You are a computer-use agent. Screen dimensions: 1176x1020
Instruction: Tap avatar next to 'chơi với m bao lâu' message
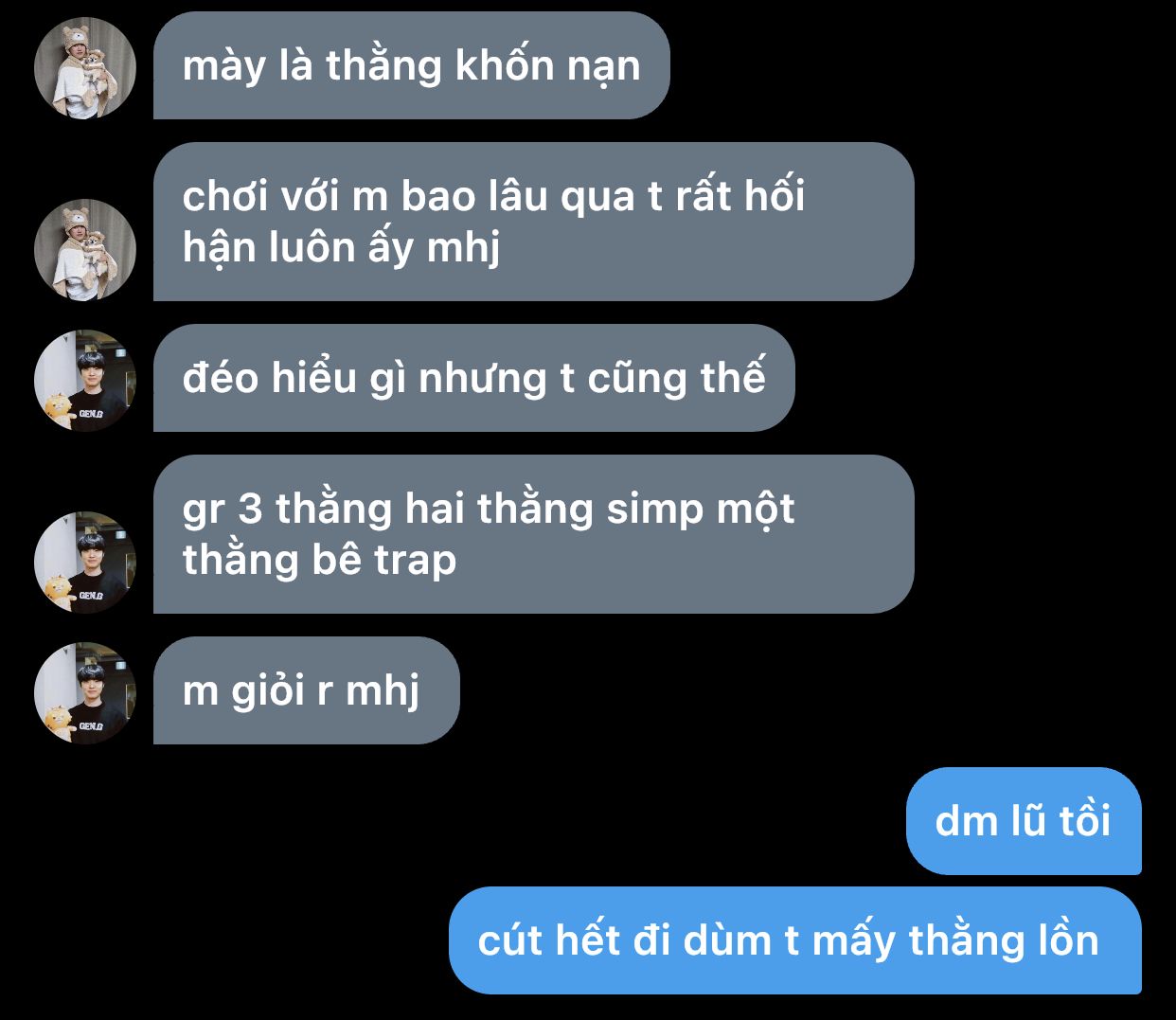[85, 250]
